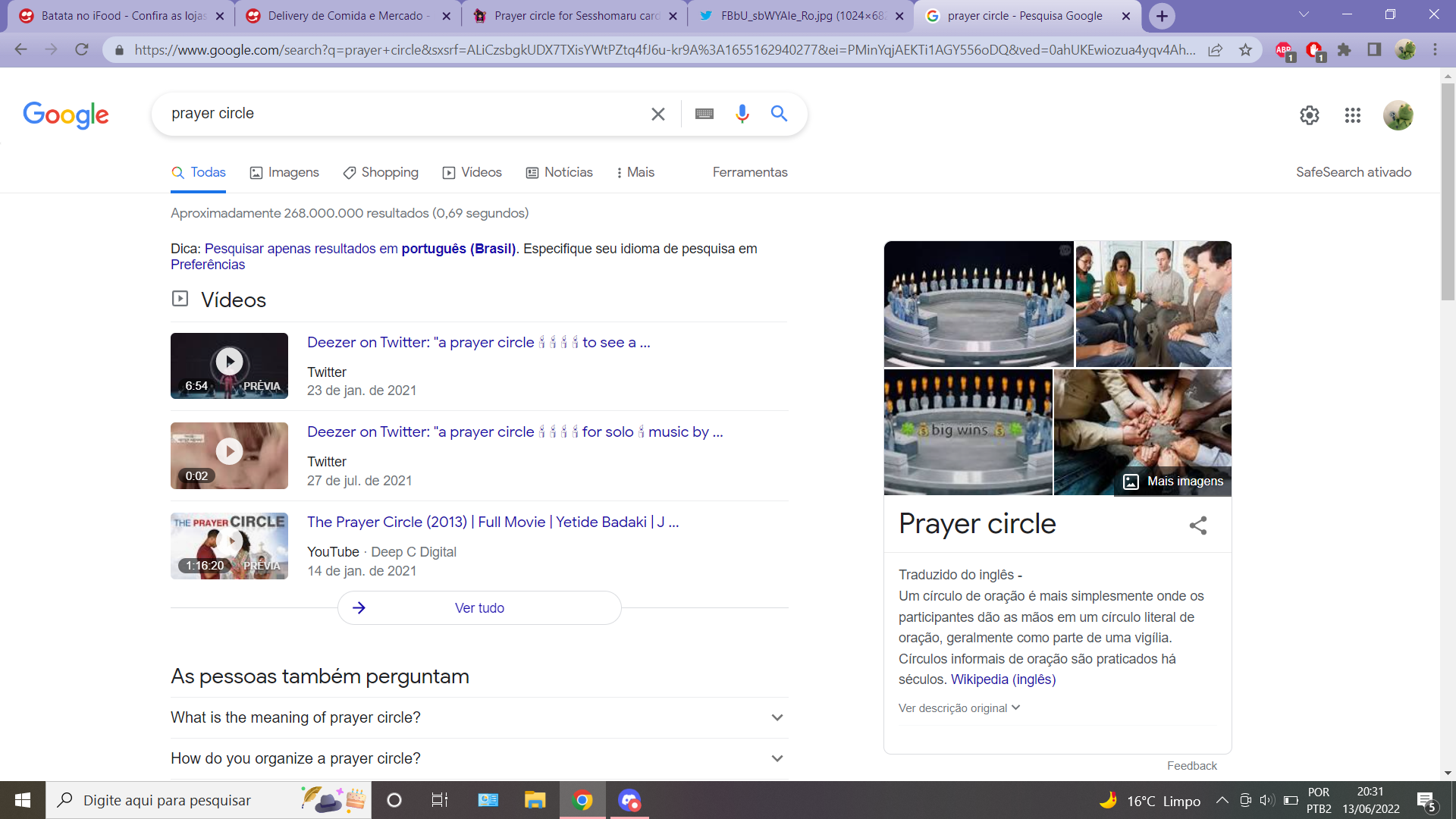Switch to the Vídeos results tab
1456x819 pixels.
pyautogui.click(x=472, y=173)
